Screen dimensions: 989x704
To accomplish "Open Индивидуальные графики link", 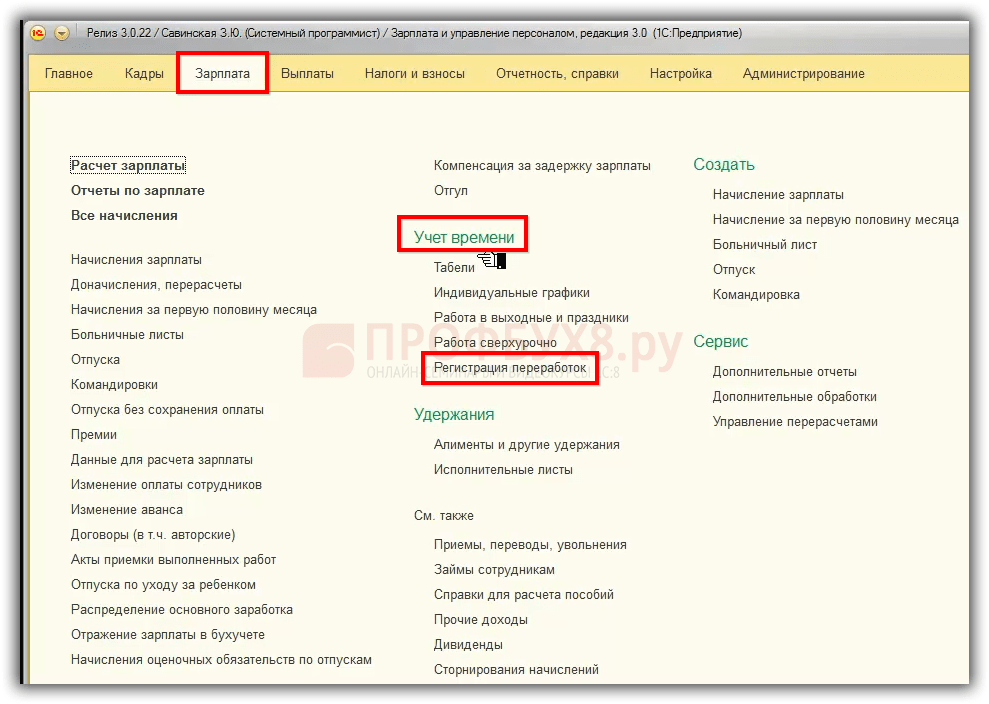I will click(x=512, y=293).
